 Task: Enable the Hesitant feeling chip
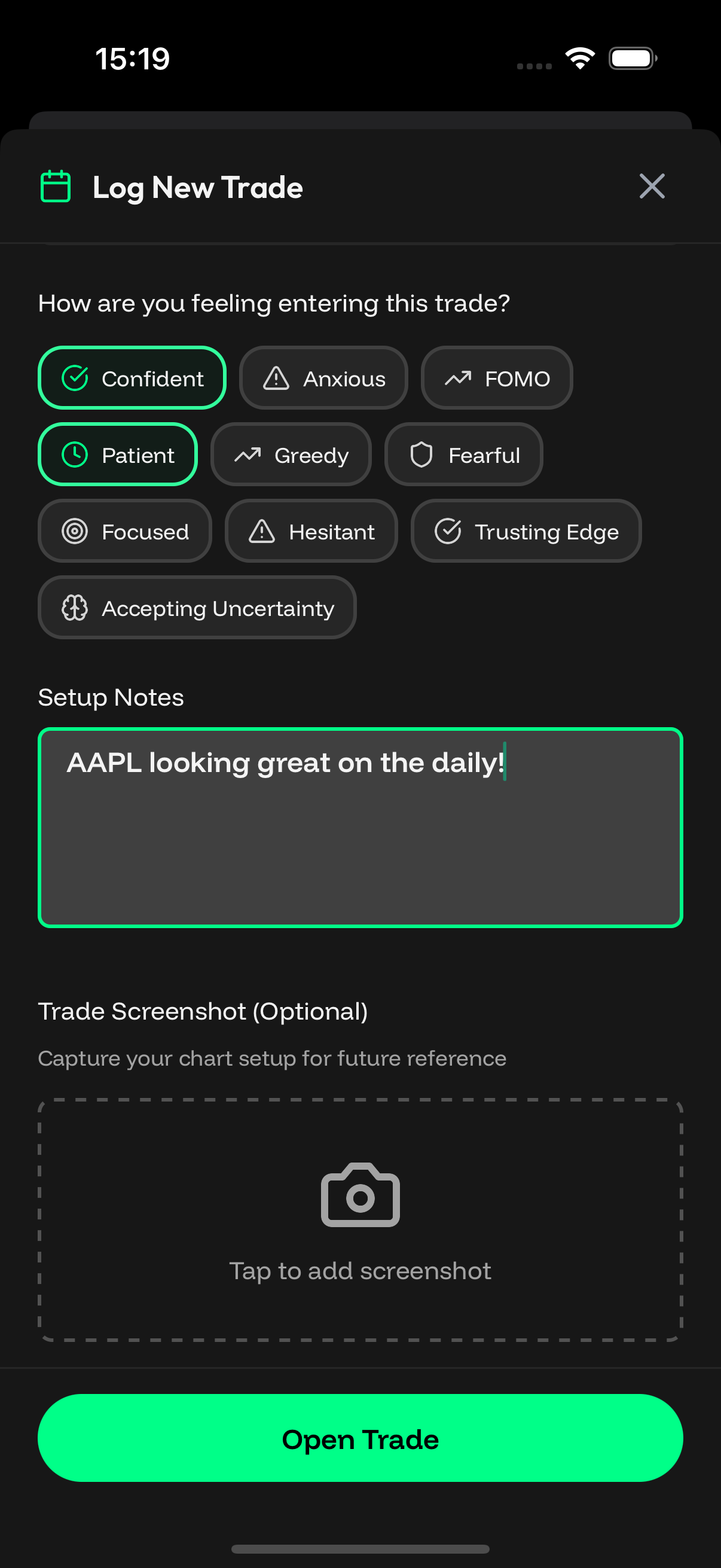[x=311, y=532]
